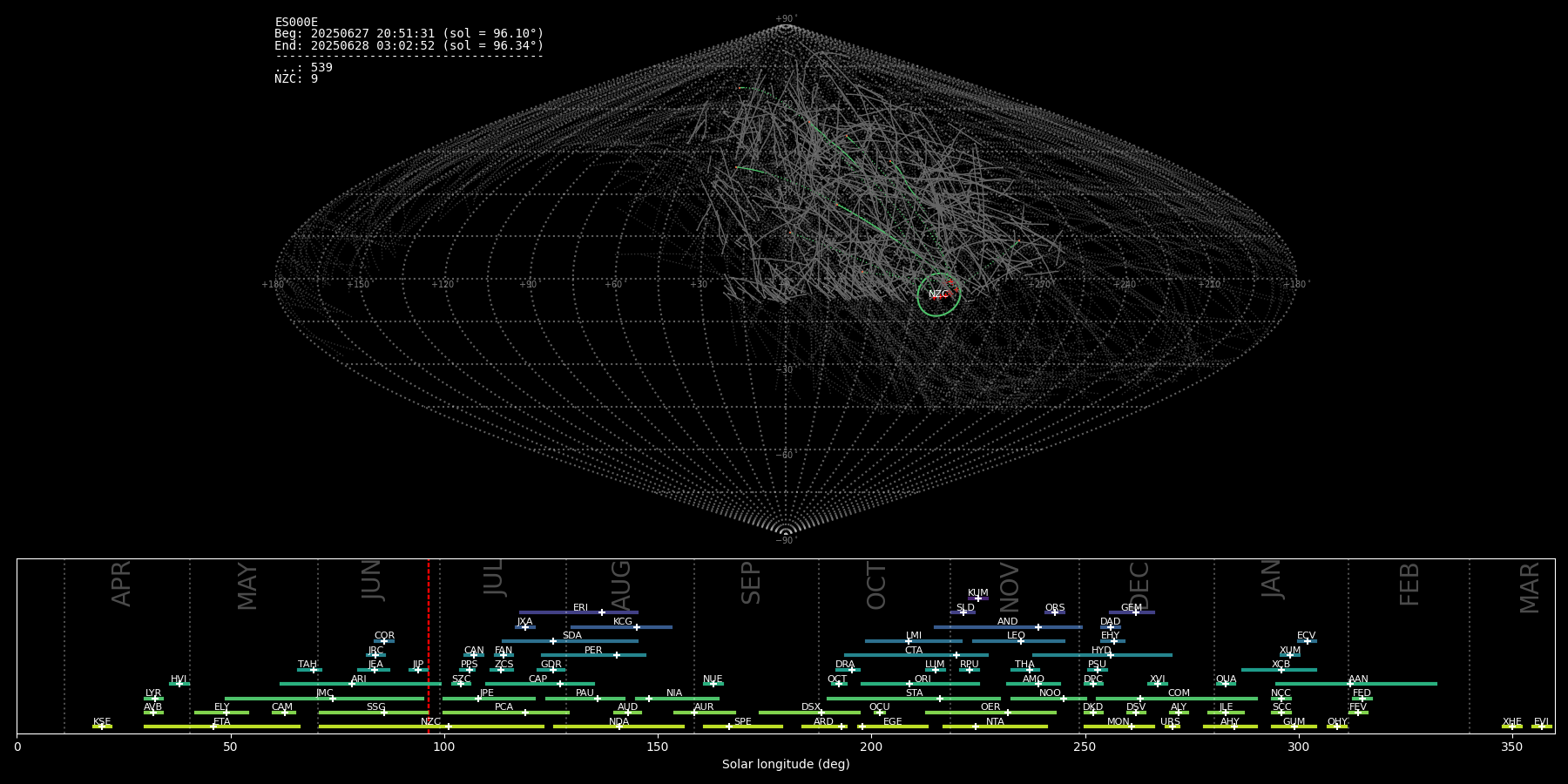1568x784 pixels.
Task: Click the URS shower label
Action: click(x=1170, y=722)
